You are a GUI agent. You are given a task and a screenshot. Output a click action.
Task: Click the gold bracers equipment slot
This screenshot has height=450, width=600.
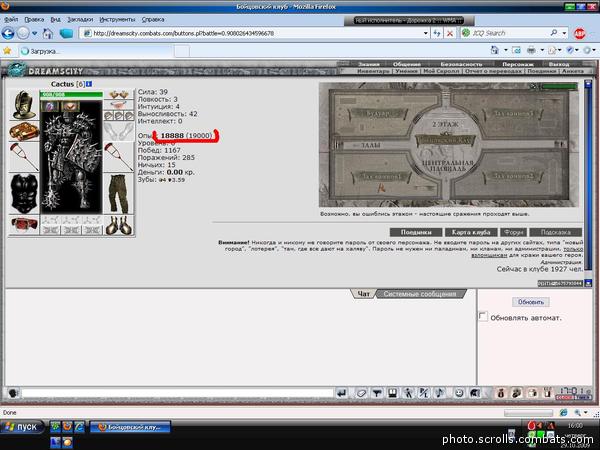[24, 131]
